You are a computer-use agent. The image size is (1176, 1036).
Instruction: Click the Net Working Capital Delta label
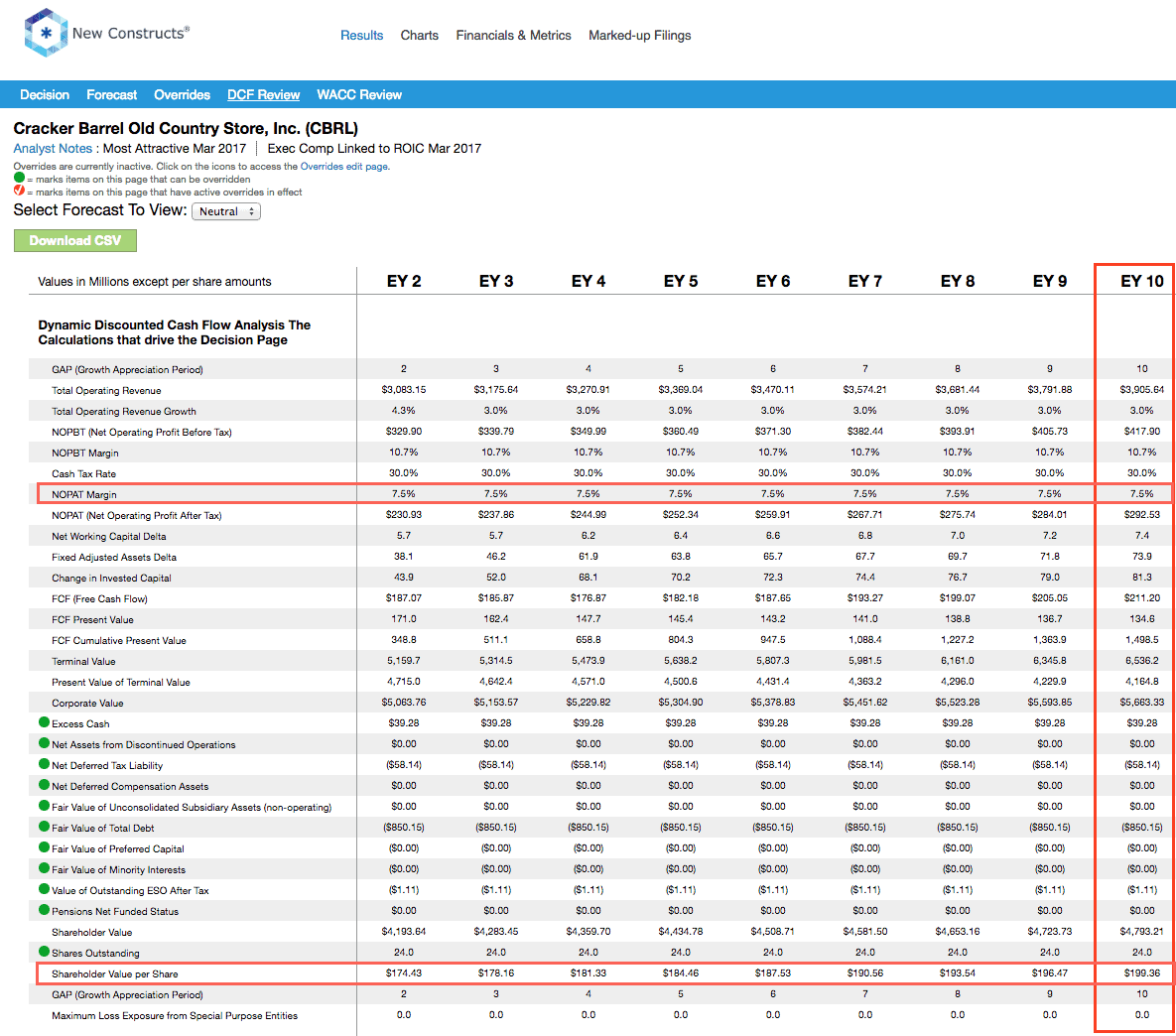(x=109, y=537)
